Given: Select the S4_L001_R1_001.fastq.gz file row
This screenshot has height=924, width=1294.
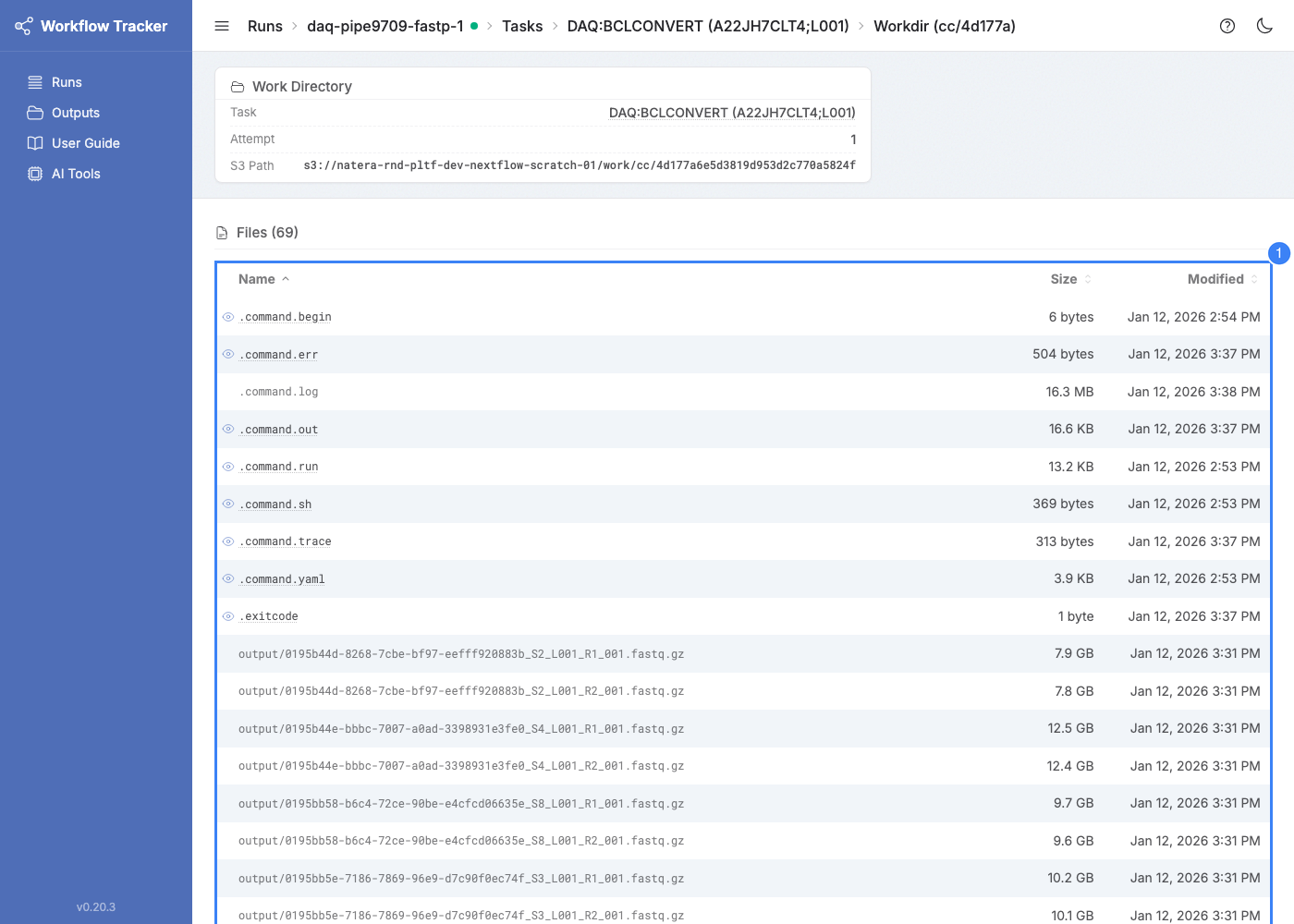Looking at the screenshot, I should click(x=743, y=728).
